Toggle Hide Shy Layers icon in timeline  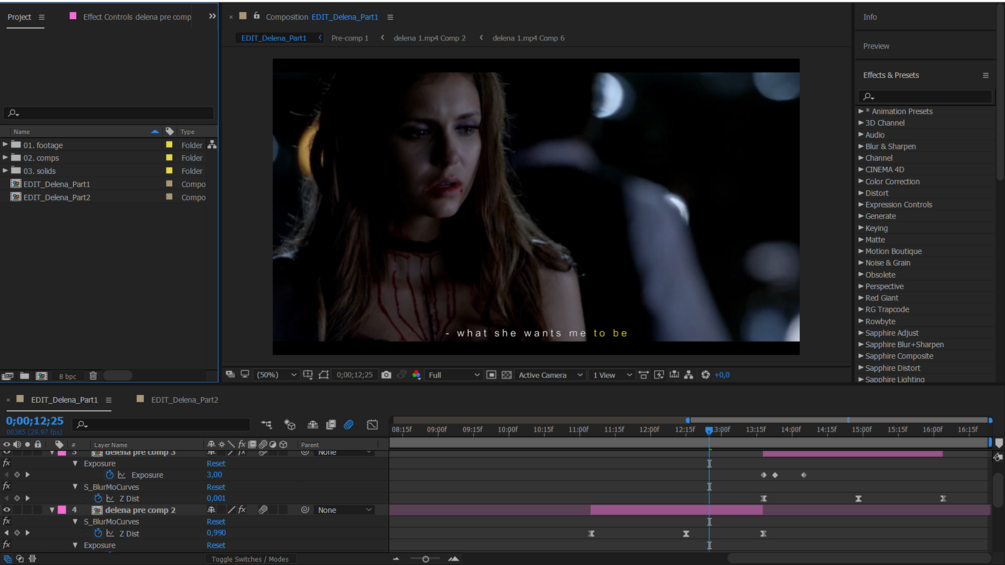[x=313, y=425]
